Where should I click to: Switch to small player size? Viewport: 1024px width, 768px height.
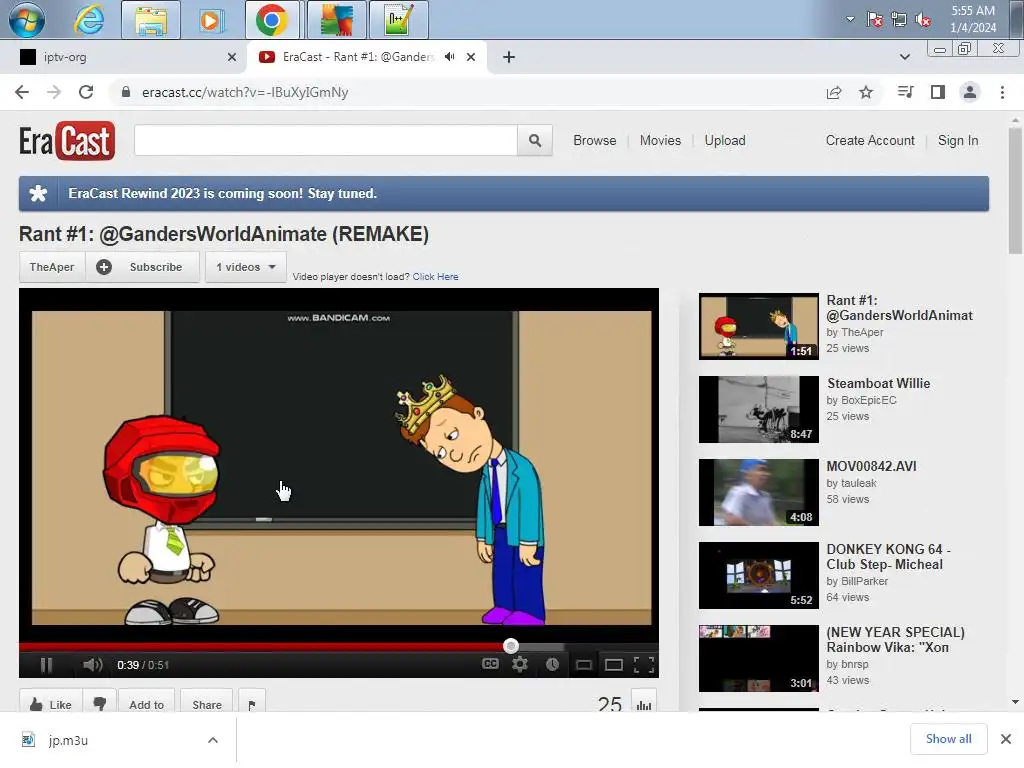pyautogui.click(x=583, y=665)
